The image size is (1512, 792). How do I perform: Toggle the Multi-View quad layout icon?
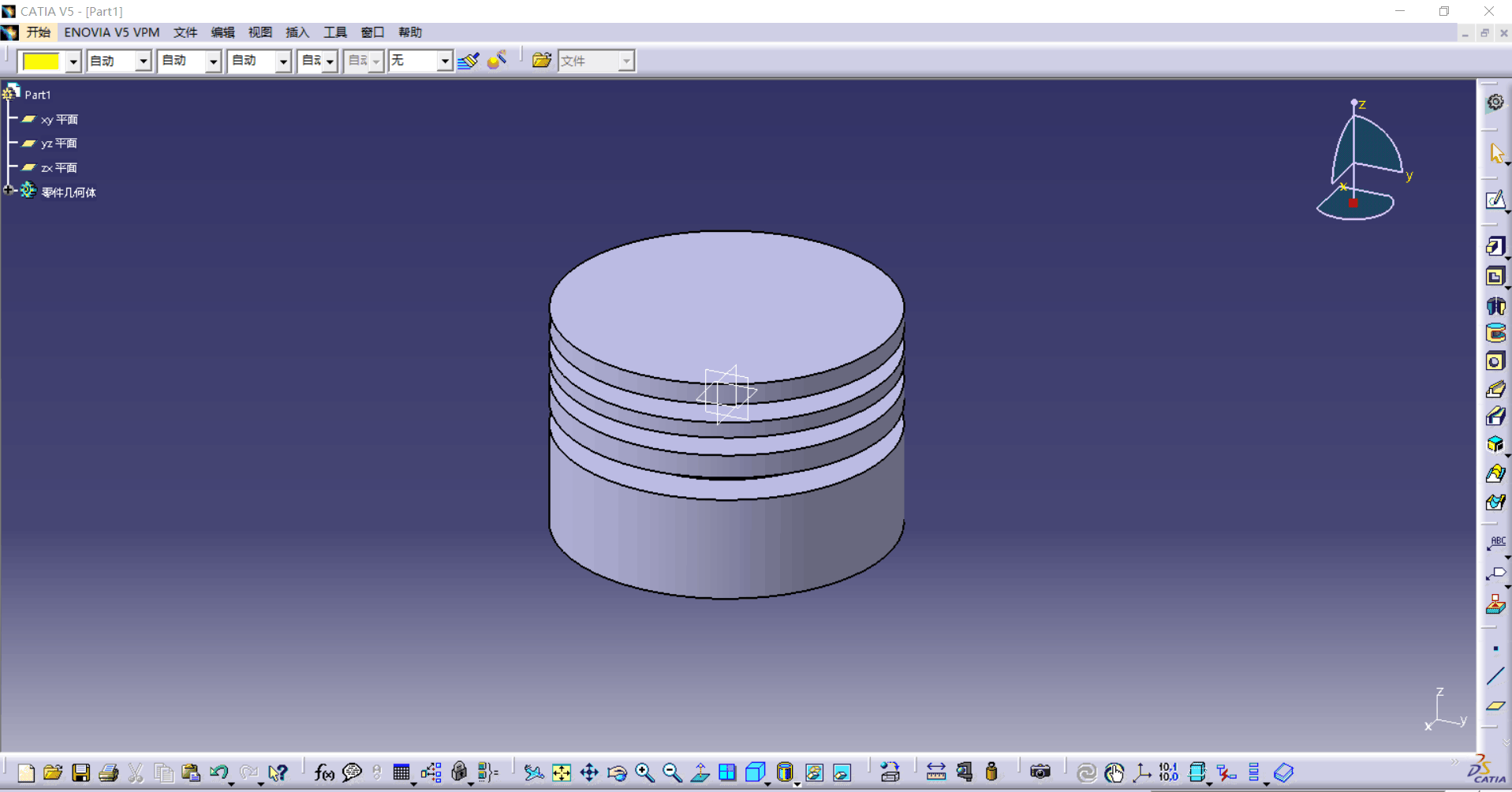(727, 773)
